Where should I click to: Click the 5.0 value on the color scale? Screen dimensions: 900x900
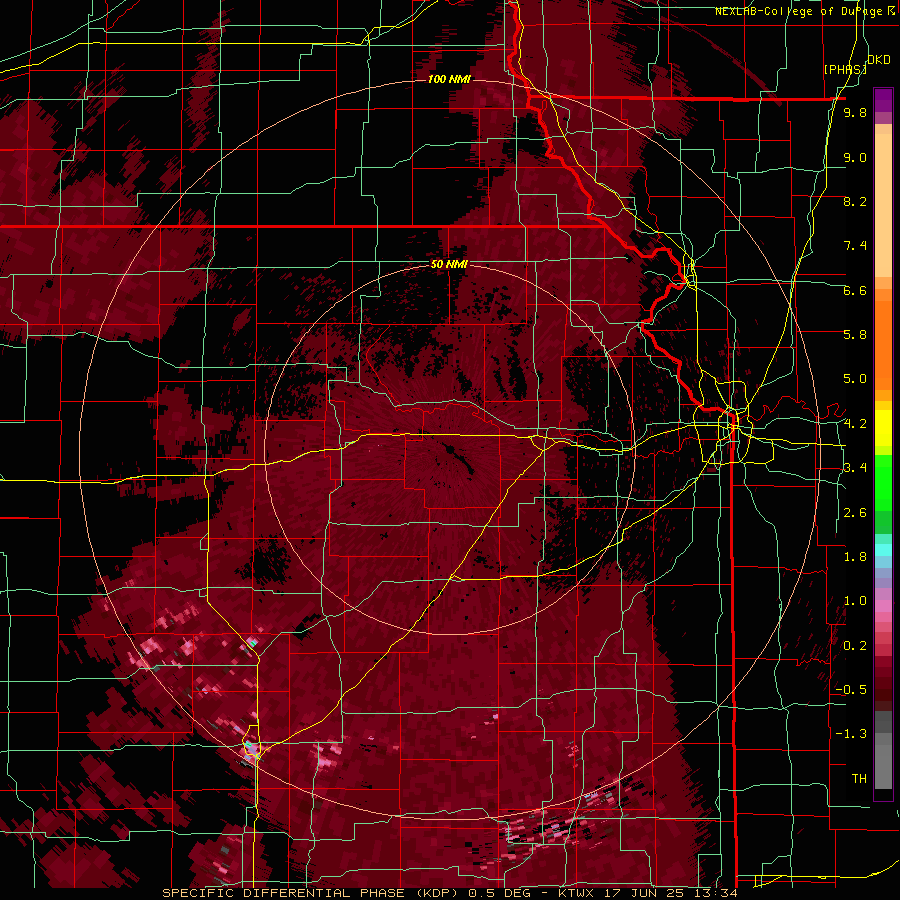pos(855,379)
